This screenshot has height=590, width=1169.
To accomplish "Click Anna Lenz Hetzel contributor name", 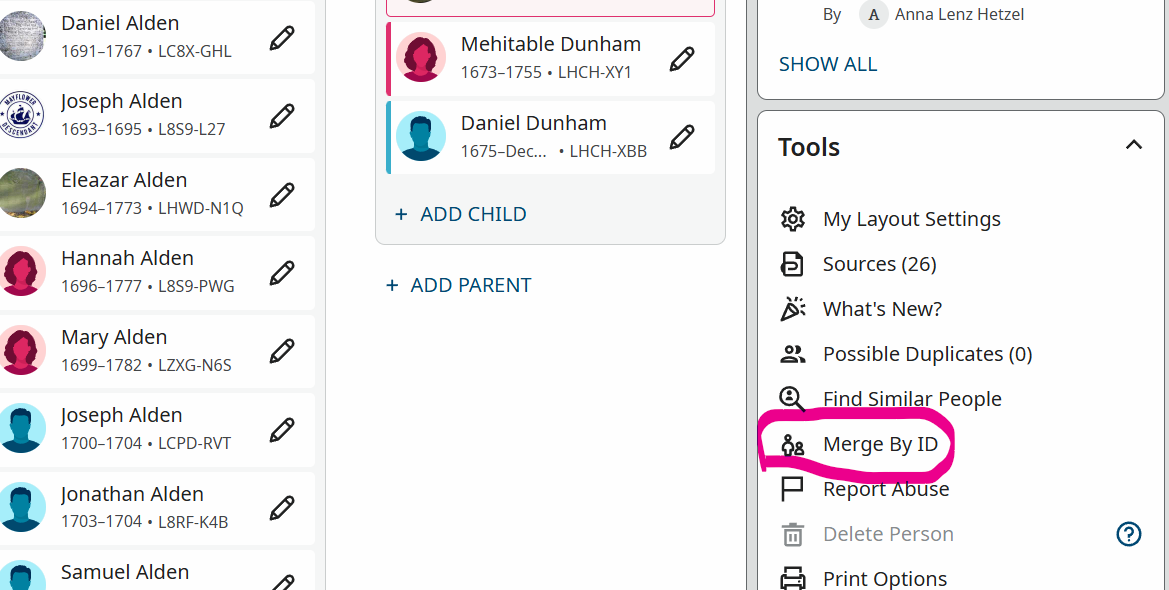I will [959, 14].
